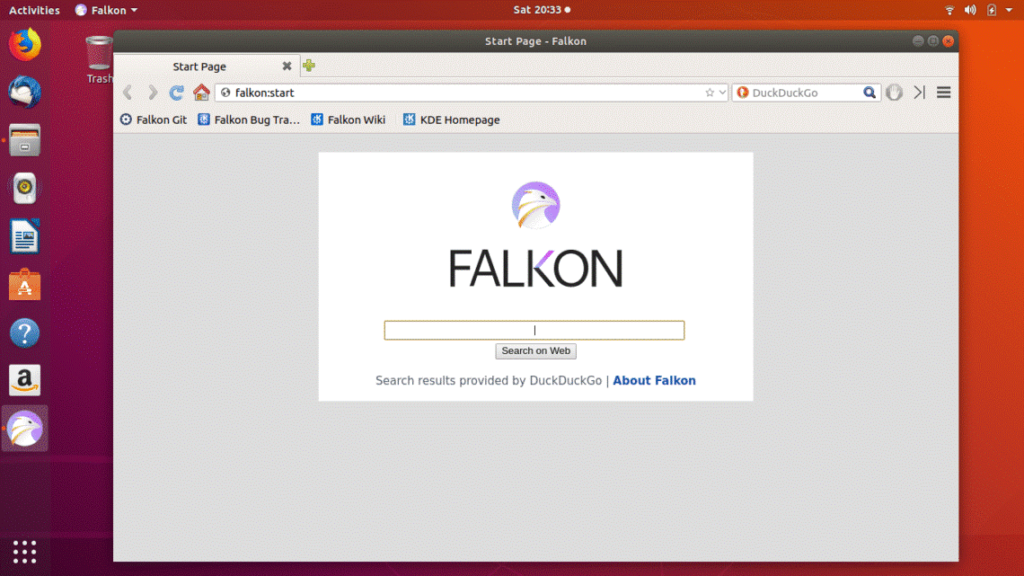1024x576 pixels.
Task: Click the battery status icon
Action: [x=991, y=10]
